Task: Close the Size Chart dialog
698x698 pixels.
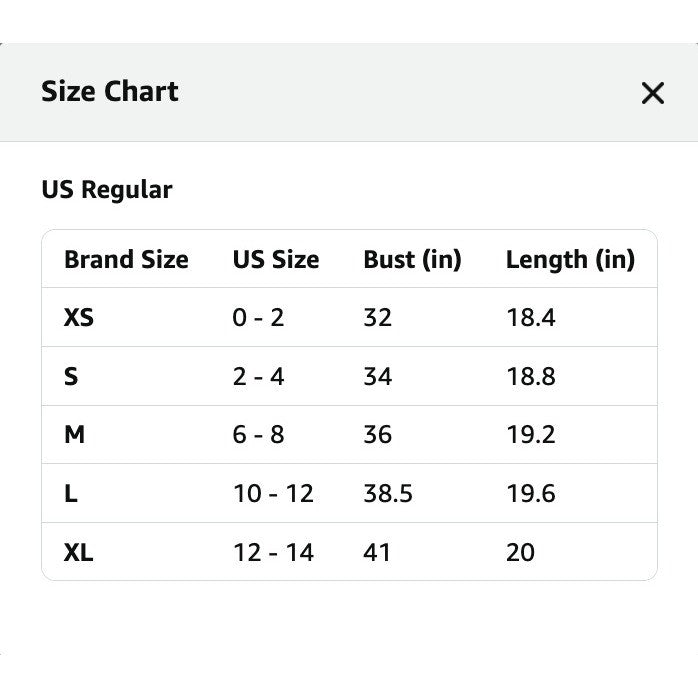Action: pyautogui.click(x=653, y=93)
